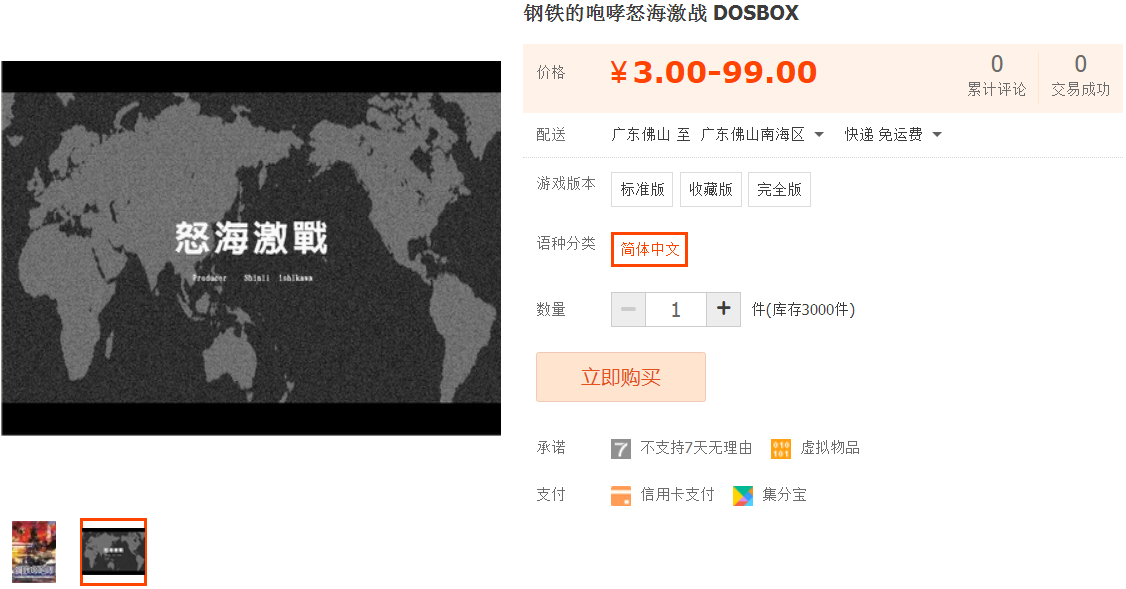This screenshot has height=589, width=1126.
Task: Click the 不支持7天无理由 text
Action: [x=696, y=448]
